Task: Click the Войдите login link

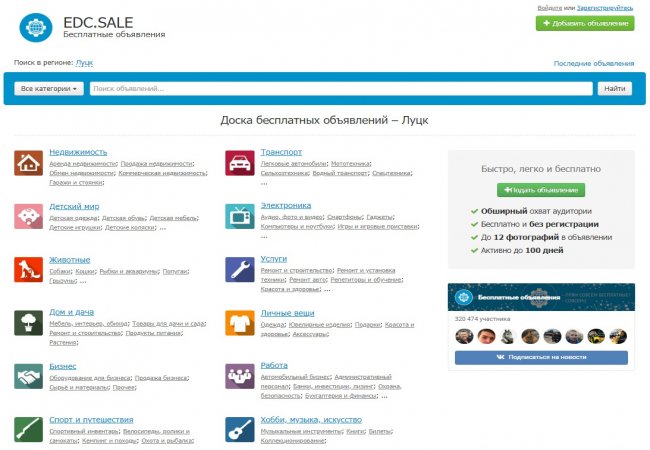Action: pos(549,7)
